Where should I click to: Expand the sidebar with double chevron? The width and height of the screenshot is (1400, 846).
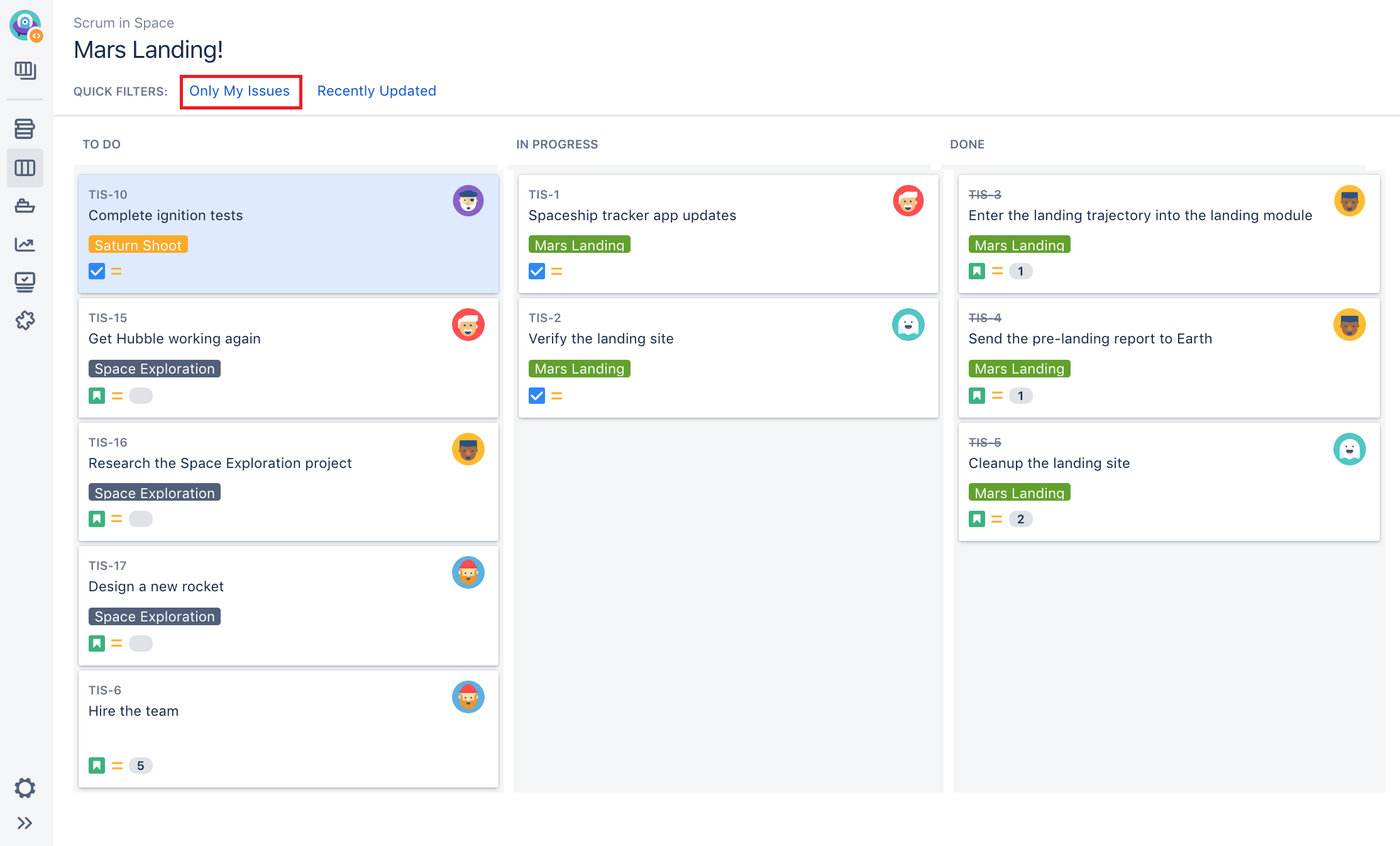(x=25, y=823)
